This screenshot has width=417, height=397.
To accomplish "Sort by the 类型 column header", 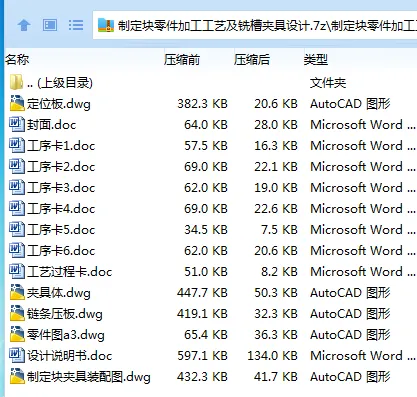I will [x=316, y=60].
